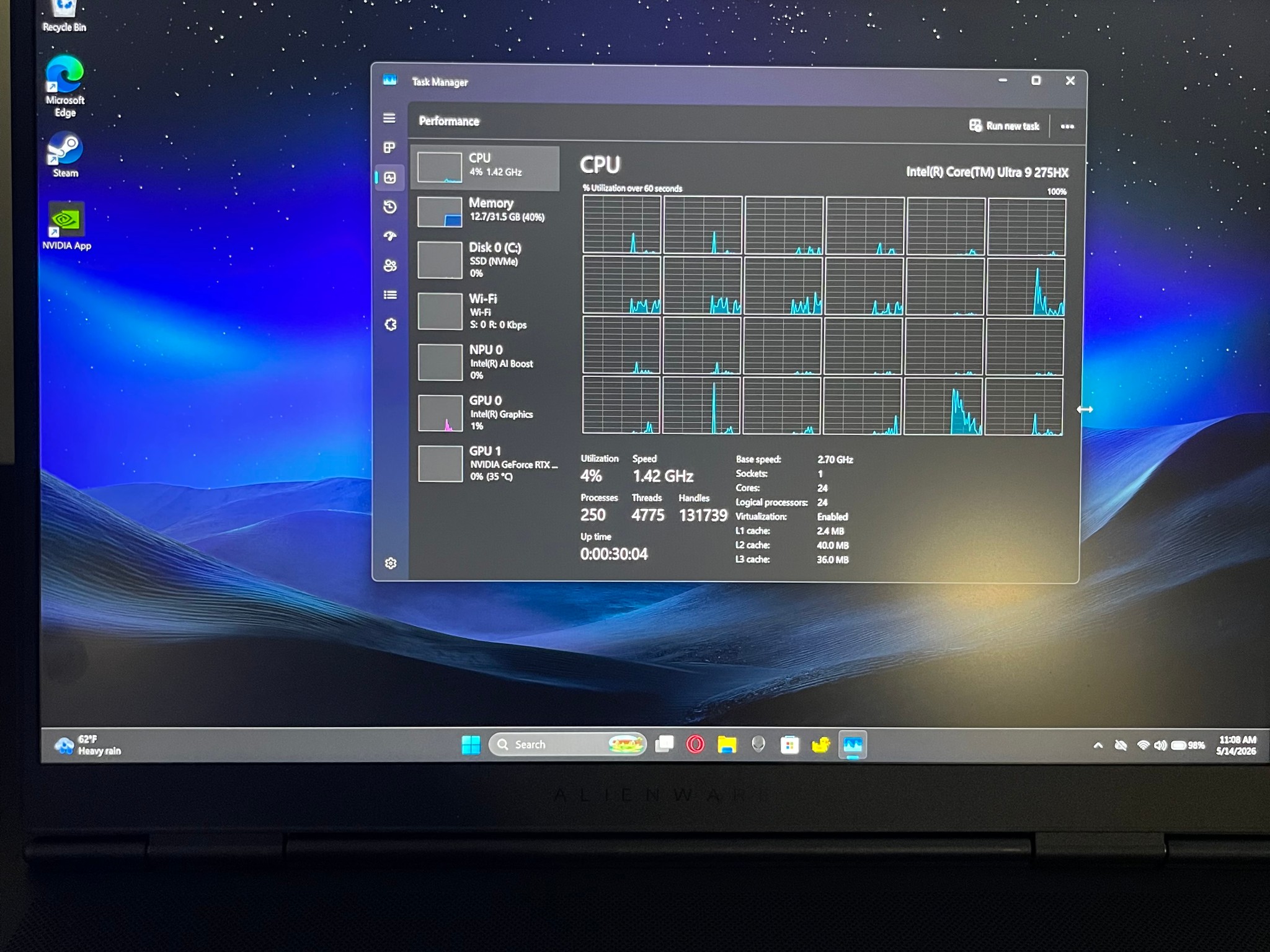Image resolution: width=1270 pixels, height=952 pixels.
Task: Select the Performance page icon in sidebar
Action: pos(389,178)
